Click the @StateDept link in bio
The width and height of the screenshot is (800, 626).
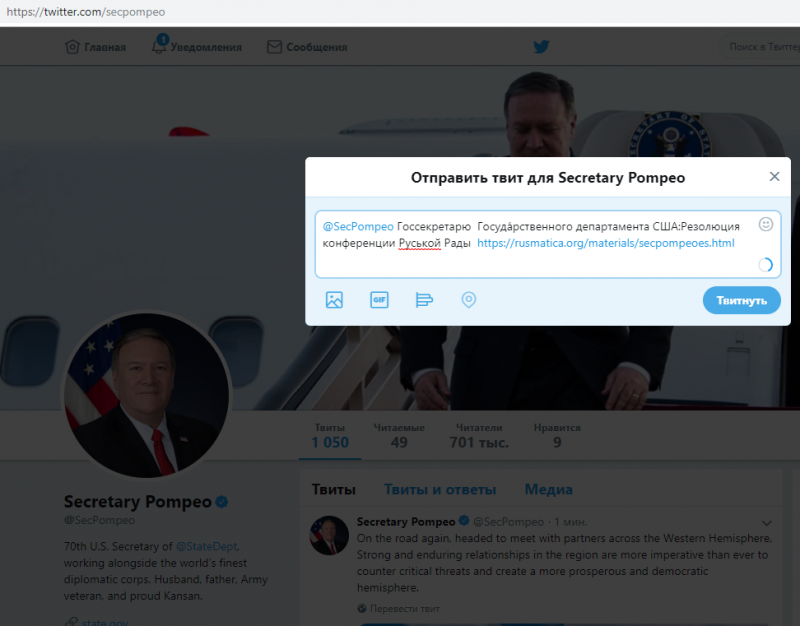(x=206, y=546)
